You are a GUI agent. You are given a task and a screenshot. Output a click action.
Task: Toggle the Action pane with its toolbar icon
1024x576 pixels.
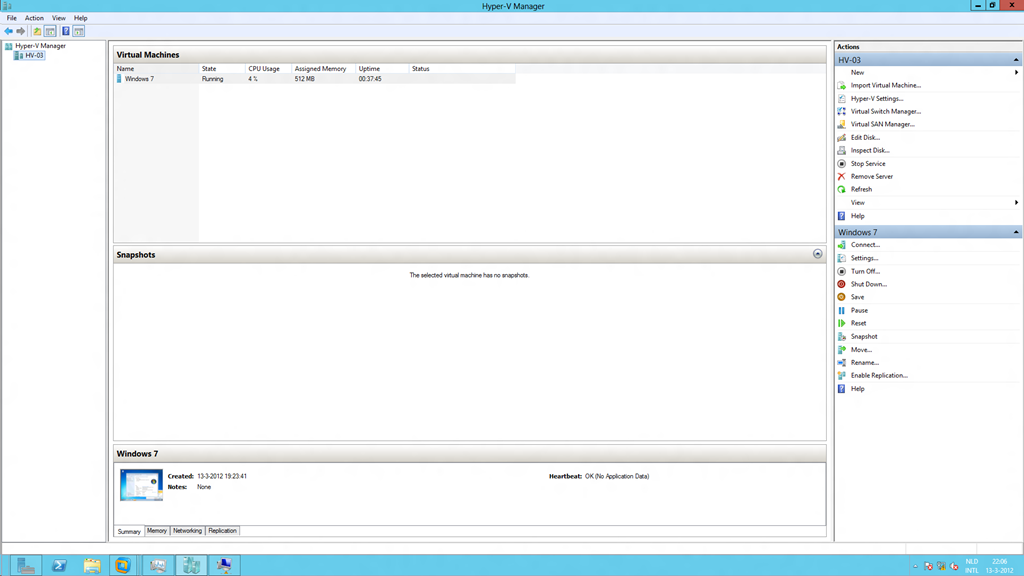pyautogui.click(x=78, y=31)
